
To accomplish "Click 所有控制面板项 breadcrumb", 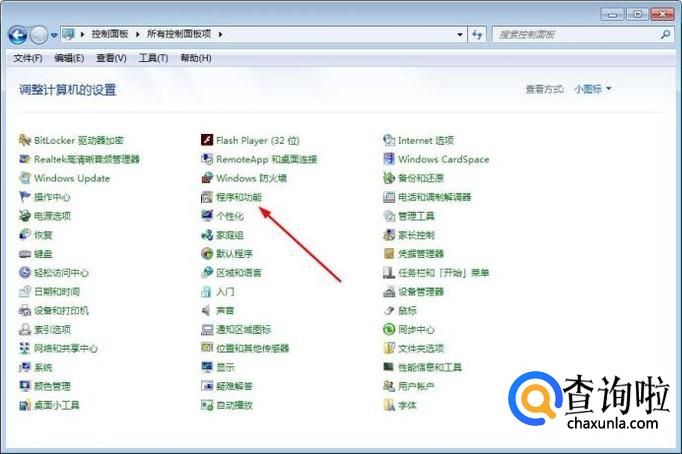I will tap(179, 34).
